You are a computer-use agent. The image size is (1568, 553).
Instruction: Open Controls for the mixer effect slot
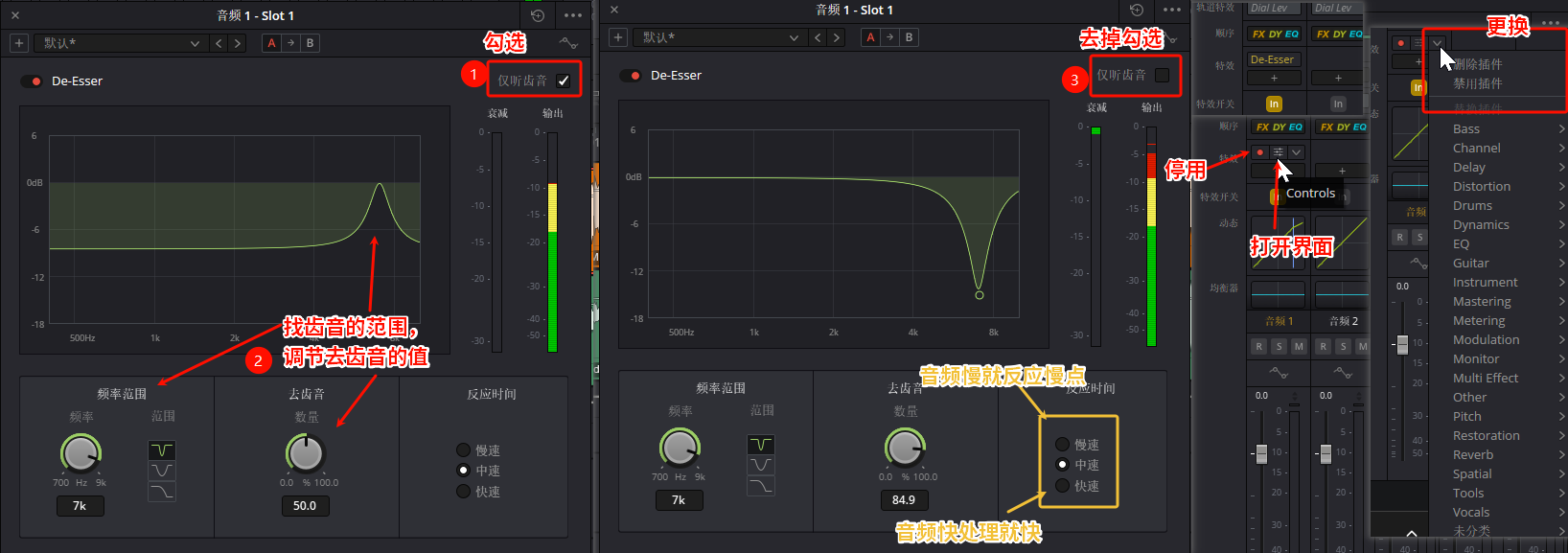(x=1279, y=152)
